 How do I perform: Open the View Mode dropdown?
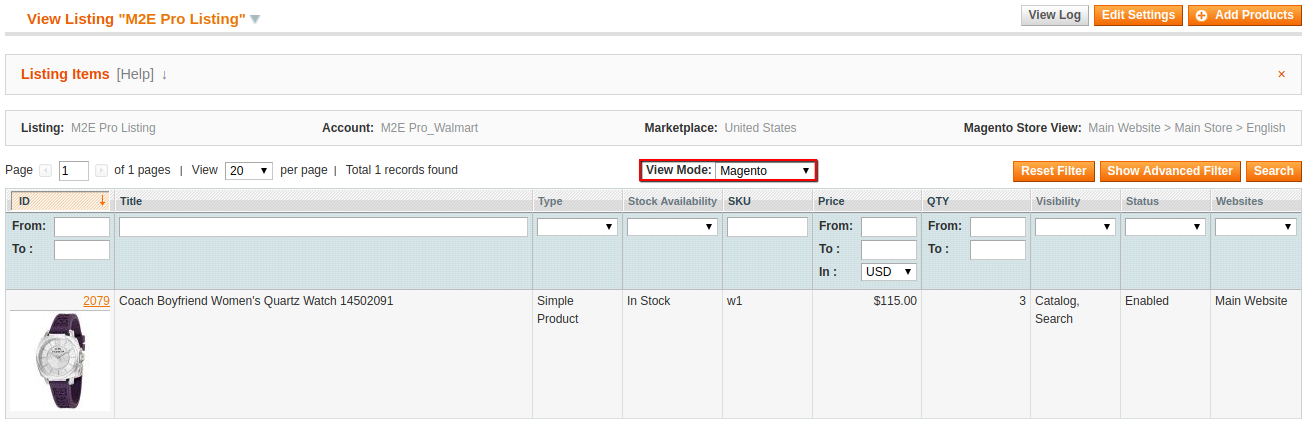point(765,171)
